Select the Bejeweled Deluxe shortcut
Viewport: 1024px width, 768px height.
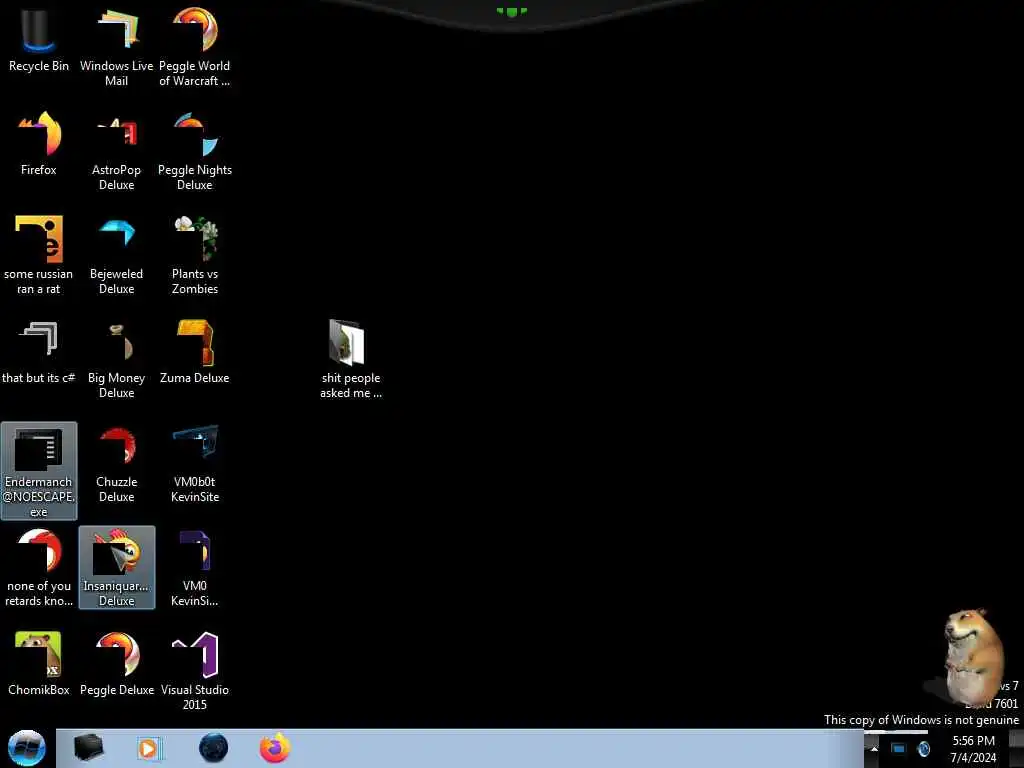116,255
